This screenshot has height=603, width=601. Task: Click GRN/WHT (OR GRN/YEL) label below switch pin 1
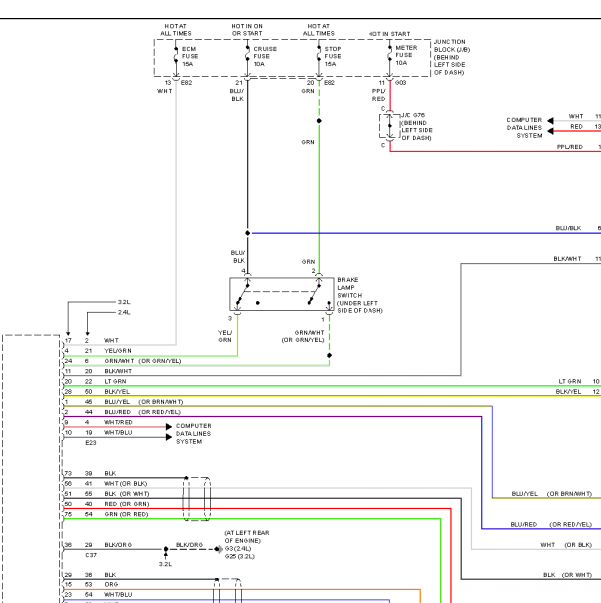[x=303, y=336]
